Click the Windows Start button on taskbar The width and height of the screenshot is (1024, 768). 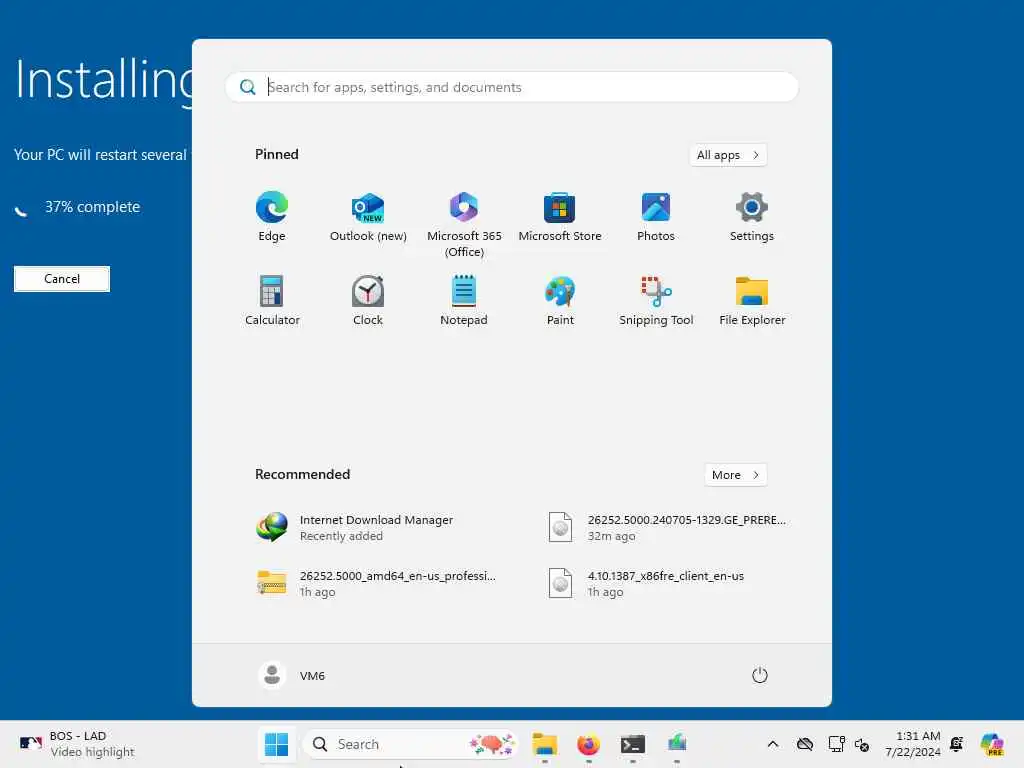276,744
